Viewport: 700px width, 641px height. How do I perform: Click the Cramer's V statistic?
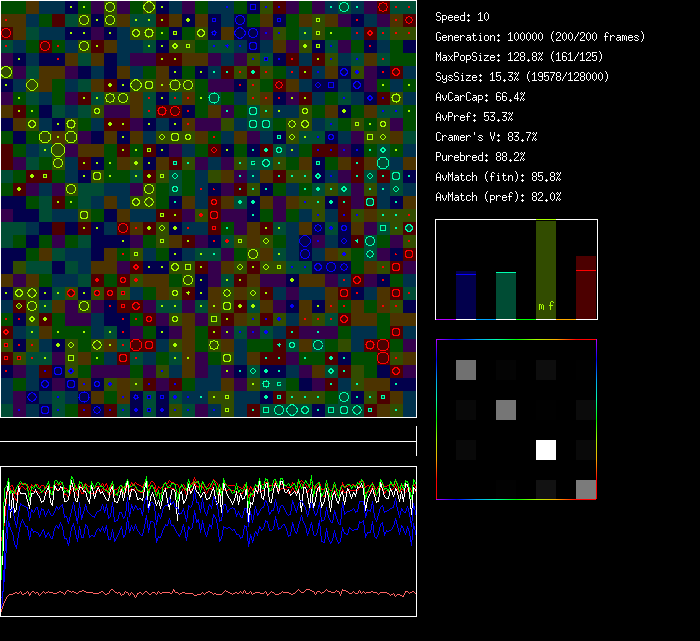click(486, 137)
